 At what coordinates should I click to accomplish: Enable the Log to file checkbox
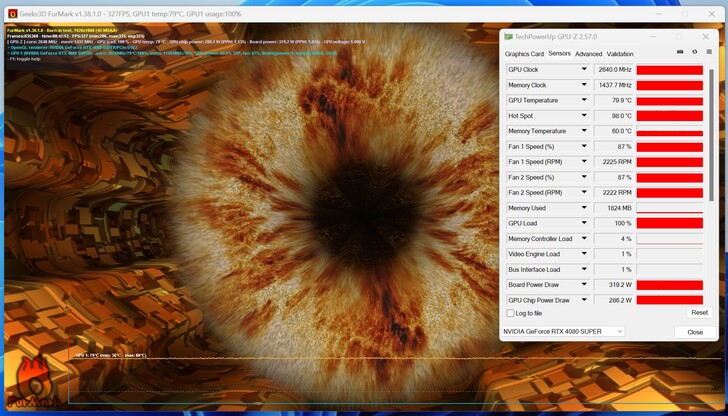510,313
